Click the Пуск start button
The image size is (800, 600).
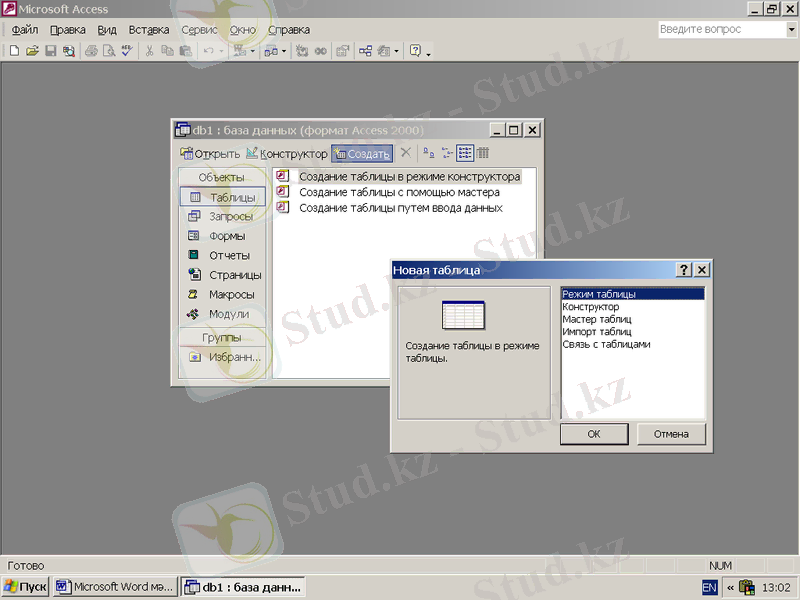(x=26, y=587)
